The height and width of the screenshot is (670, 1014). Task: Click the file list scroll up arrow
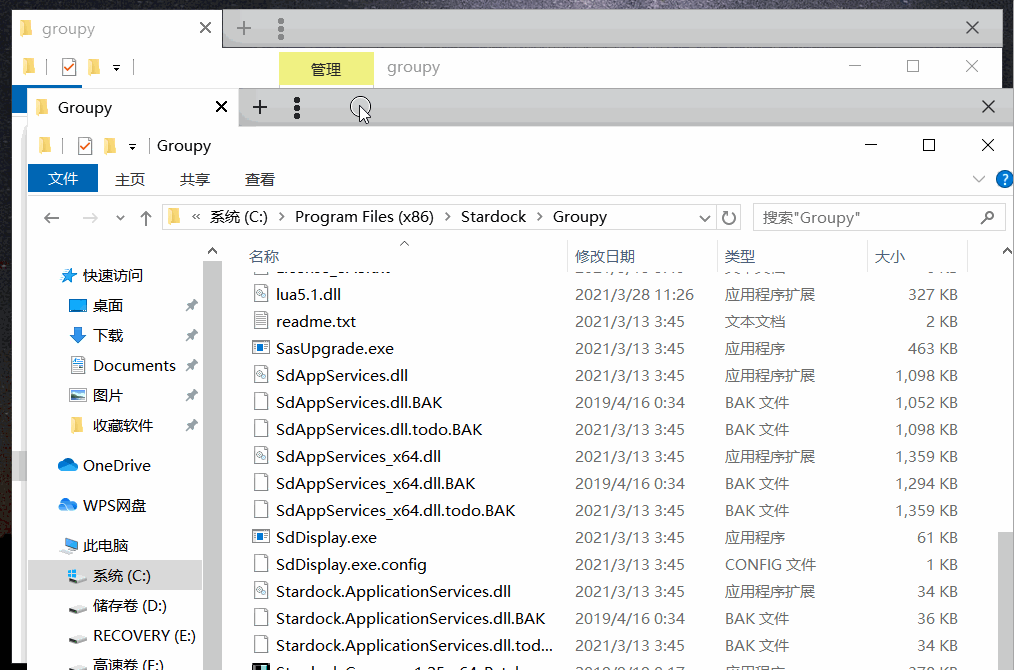tap(1007, 251)
